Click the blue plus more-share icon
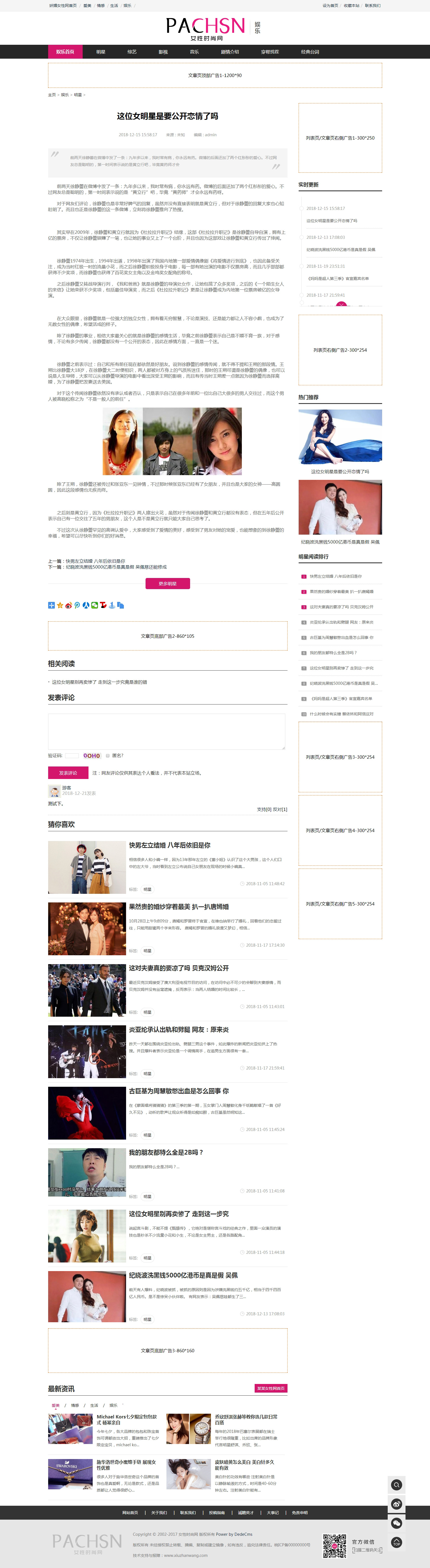 (x=52, y=605)
